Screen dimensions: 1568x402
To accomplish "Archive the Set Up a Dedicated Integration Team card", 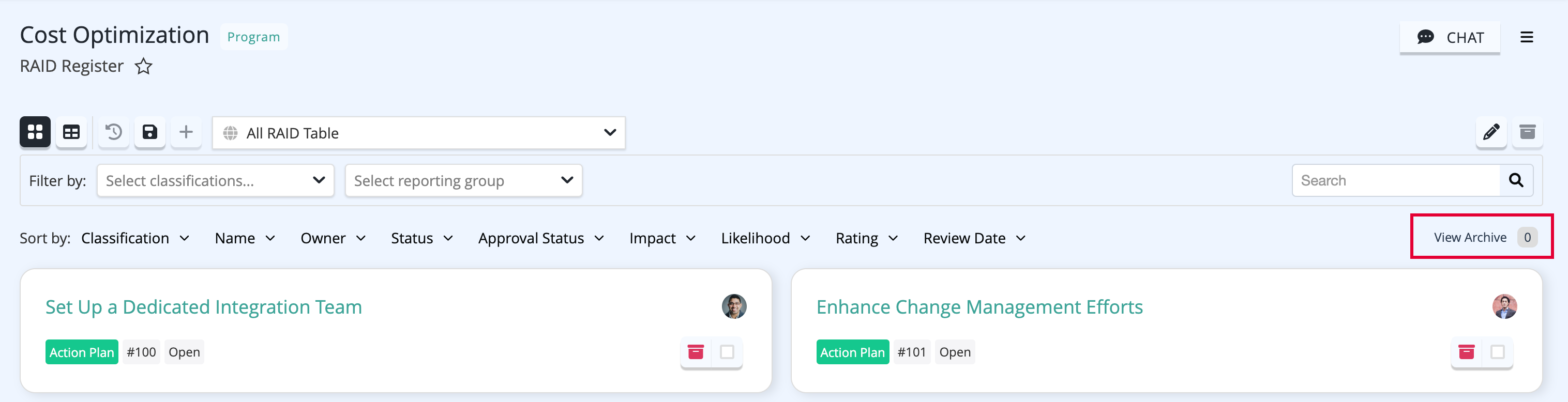I will coord(696,352).
